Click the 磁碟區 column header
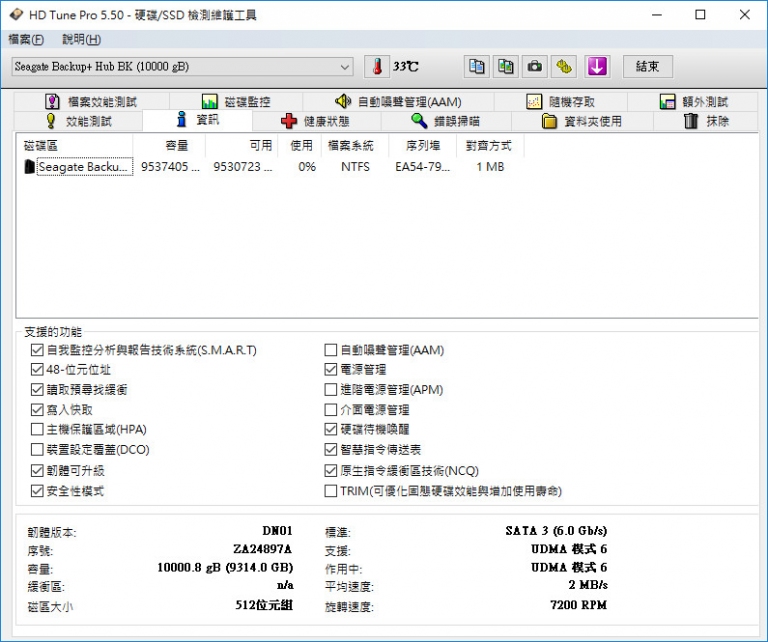Viewport: 768px width, 642px height. point(74,145)
